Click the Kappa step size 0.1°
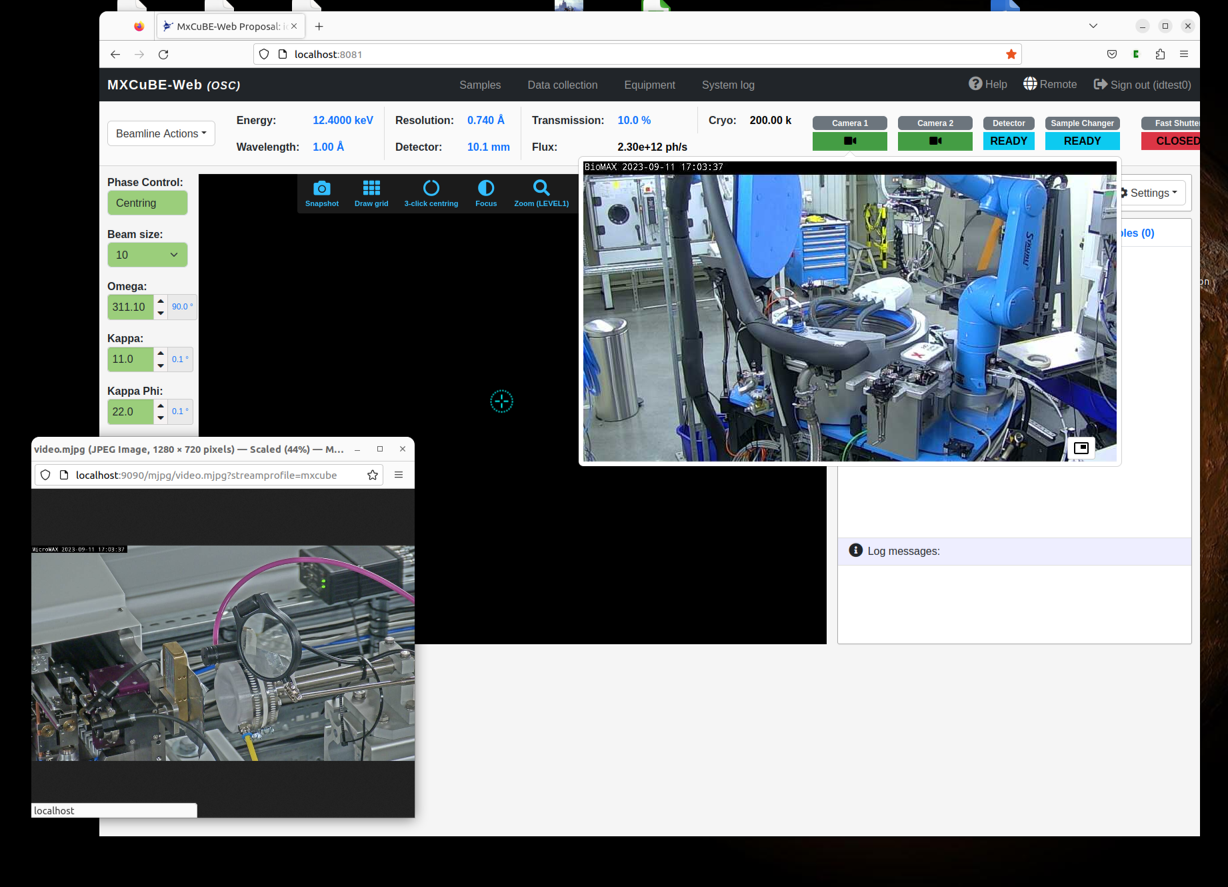Screen dimensions: 1228x887 [180, 359]
